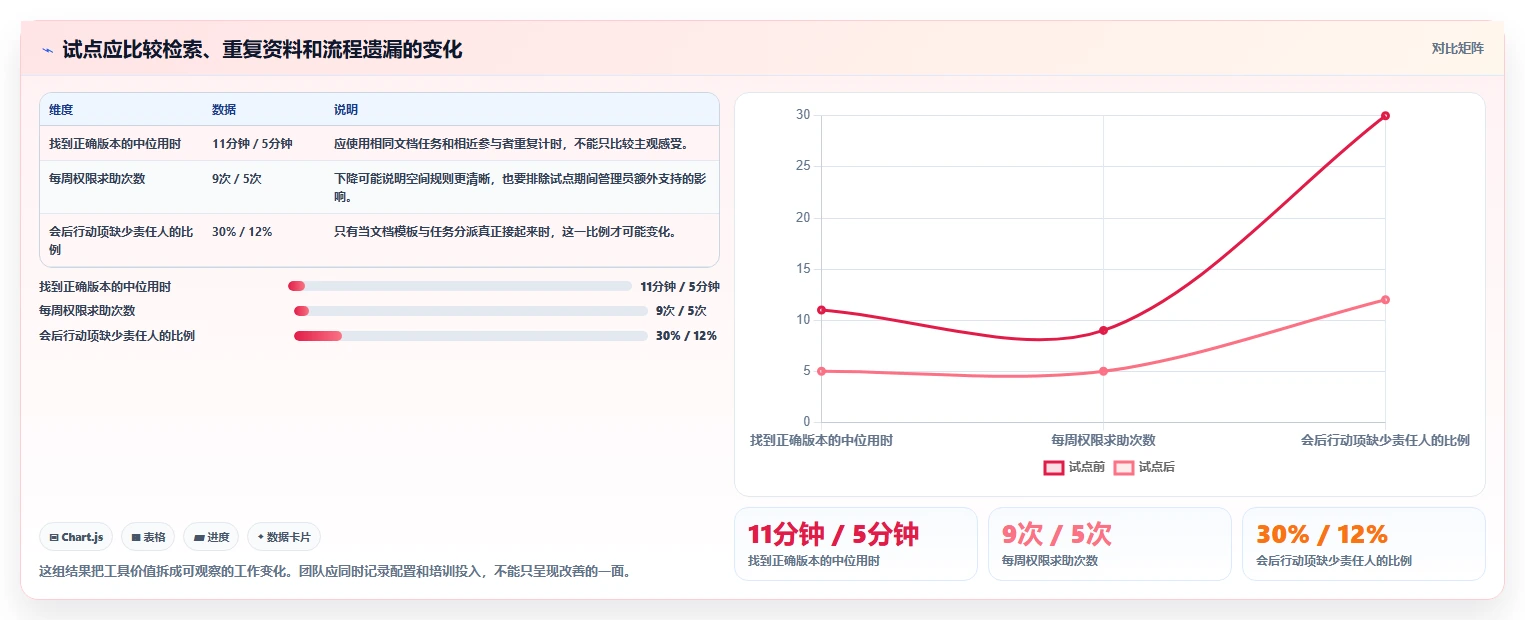
Task: Select the 进度 tag chip
Action: point(211,537)
